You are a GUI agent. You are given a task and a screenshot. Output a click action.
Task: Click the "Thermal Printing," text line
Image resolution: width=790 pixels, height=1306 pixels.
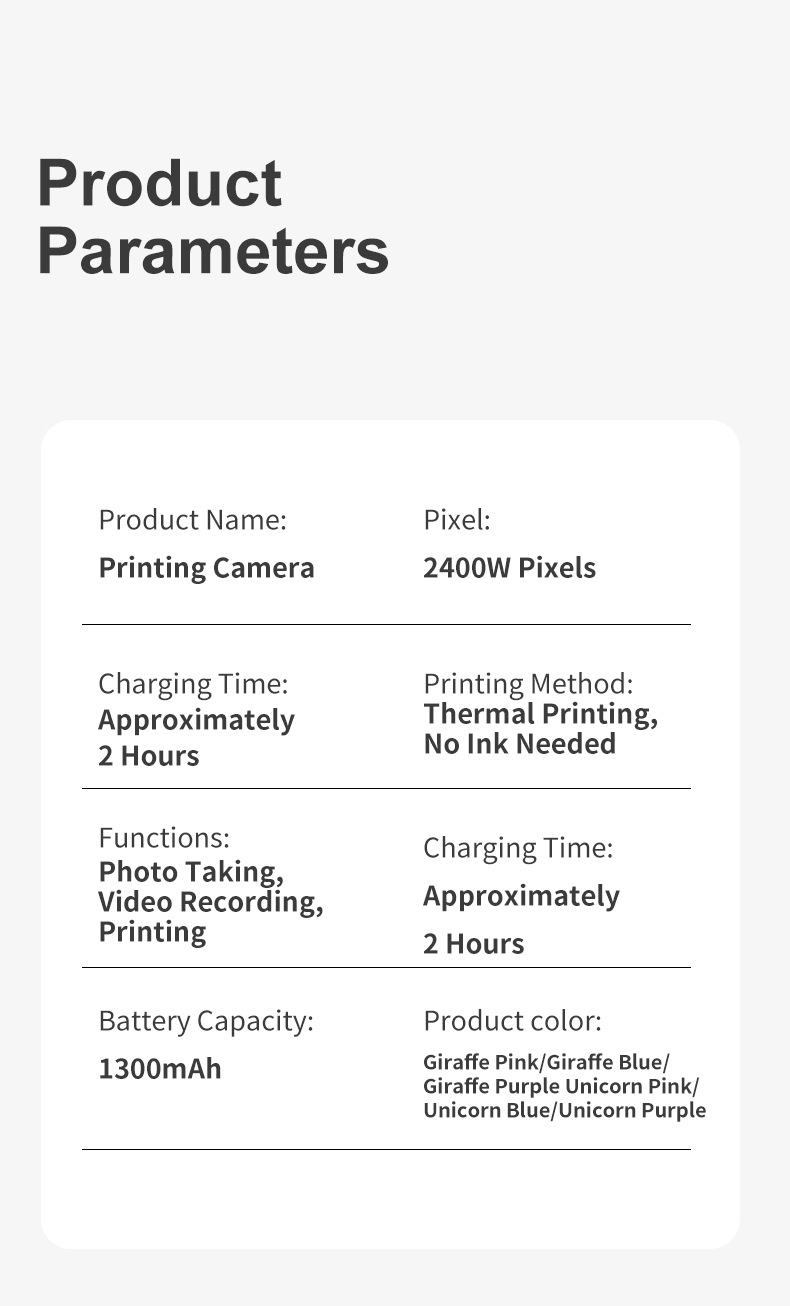(540, 714)
